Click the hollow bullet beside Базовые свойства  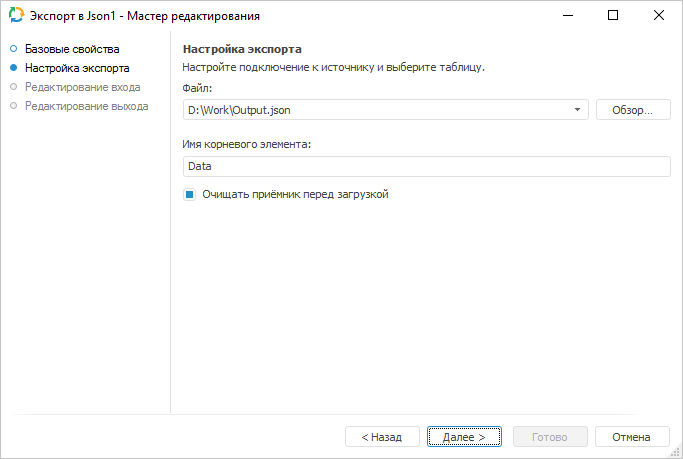coord(14,49)
